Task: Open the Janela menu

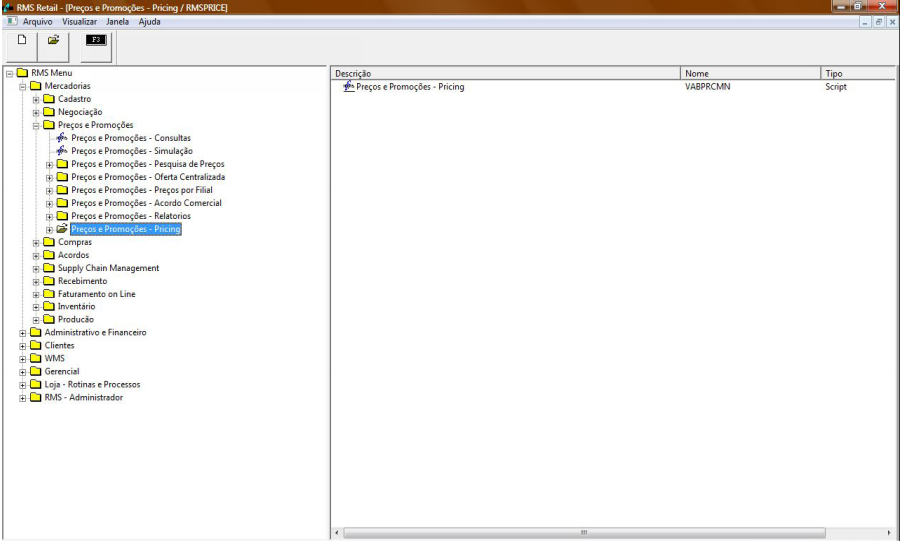Action: pyautogui.click(x=117, y=22)
